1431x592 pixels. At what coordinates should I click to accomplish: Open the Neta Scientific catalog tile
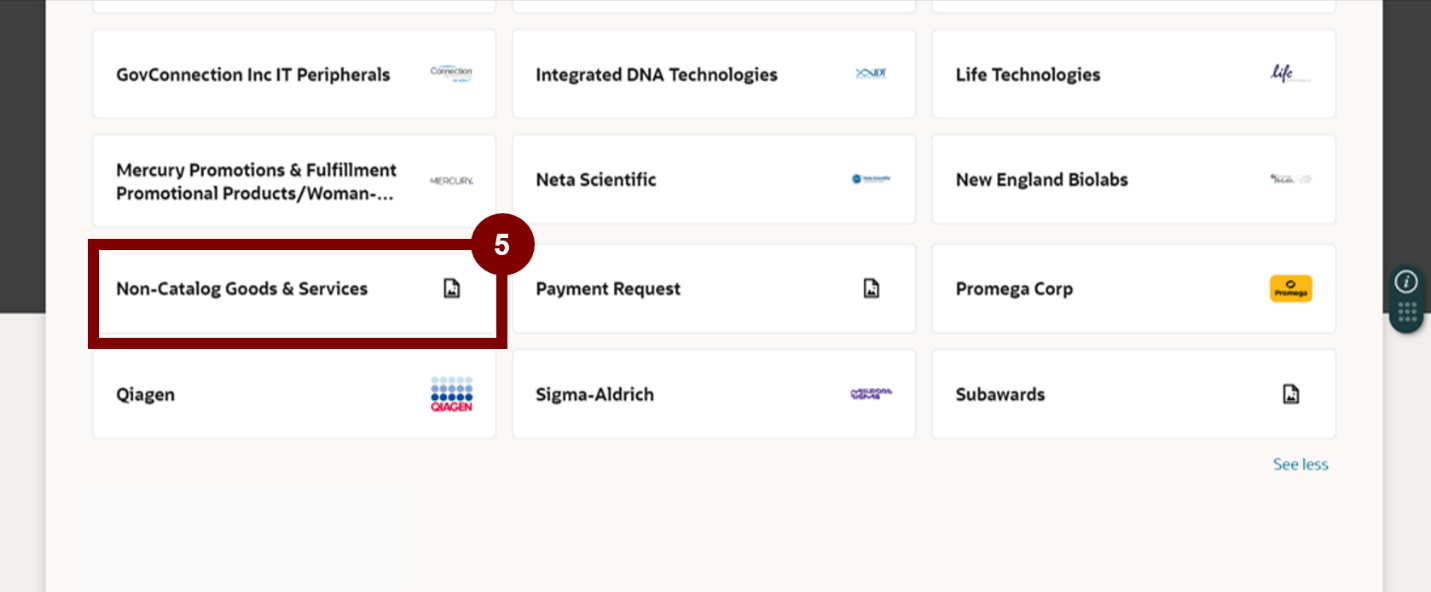pyautogui.click(x=714, y=180)
